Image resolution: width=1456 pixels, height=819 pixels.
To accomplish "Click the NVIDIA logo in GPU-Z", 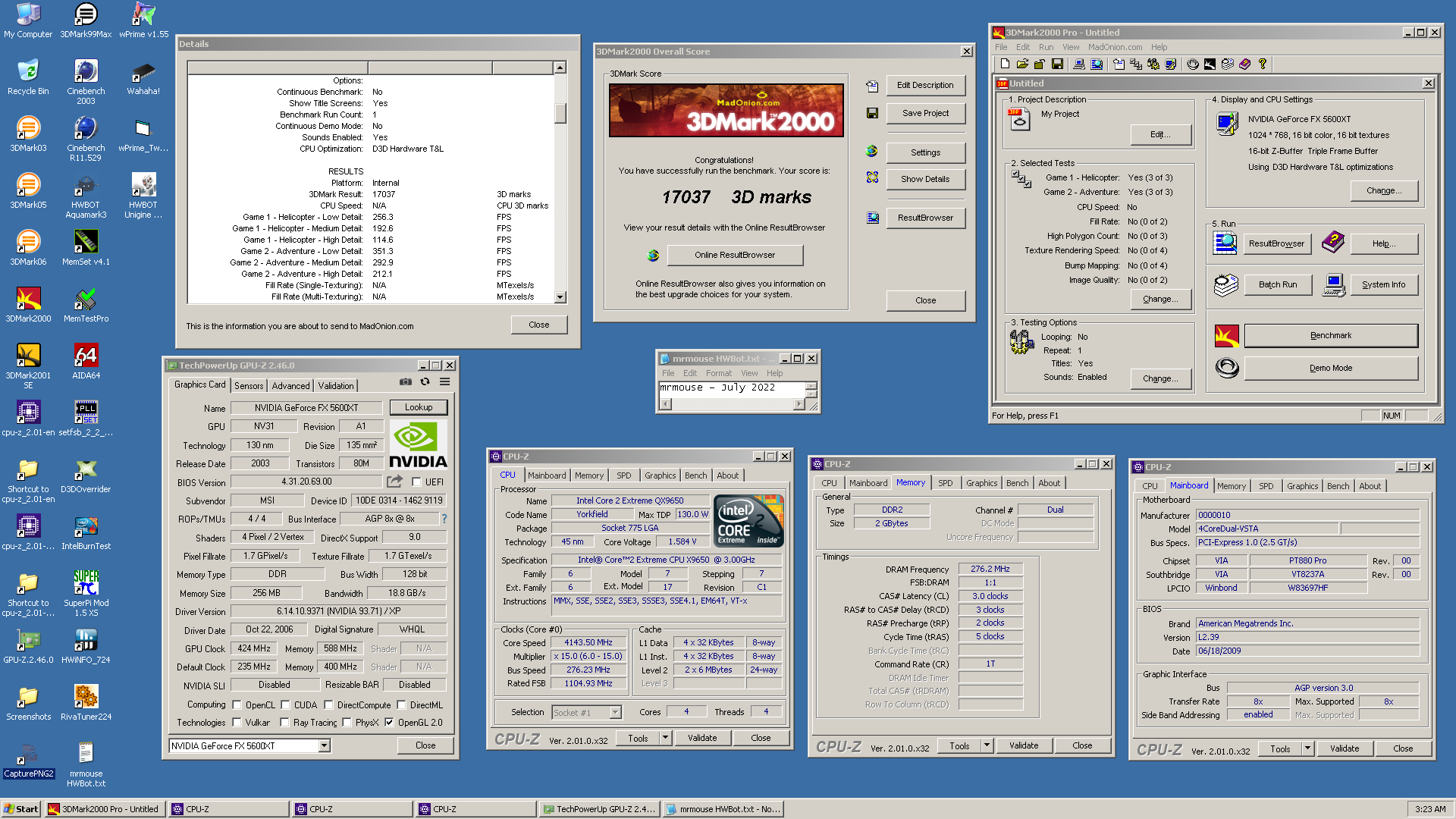I will (418, 444).
